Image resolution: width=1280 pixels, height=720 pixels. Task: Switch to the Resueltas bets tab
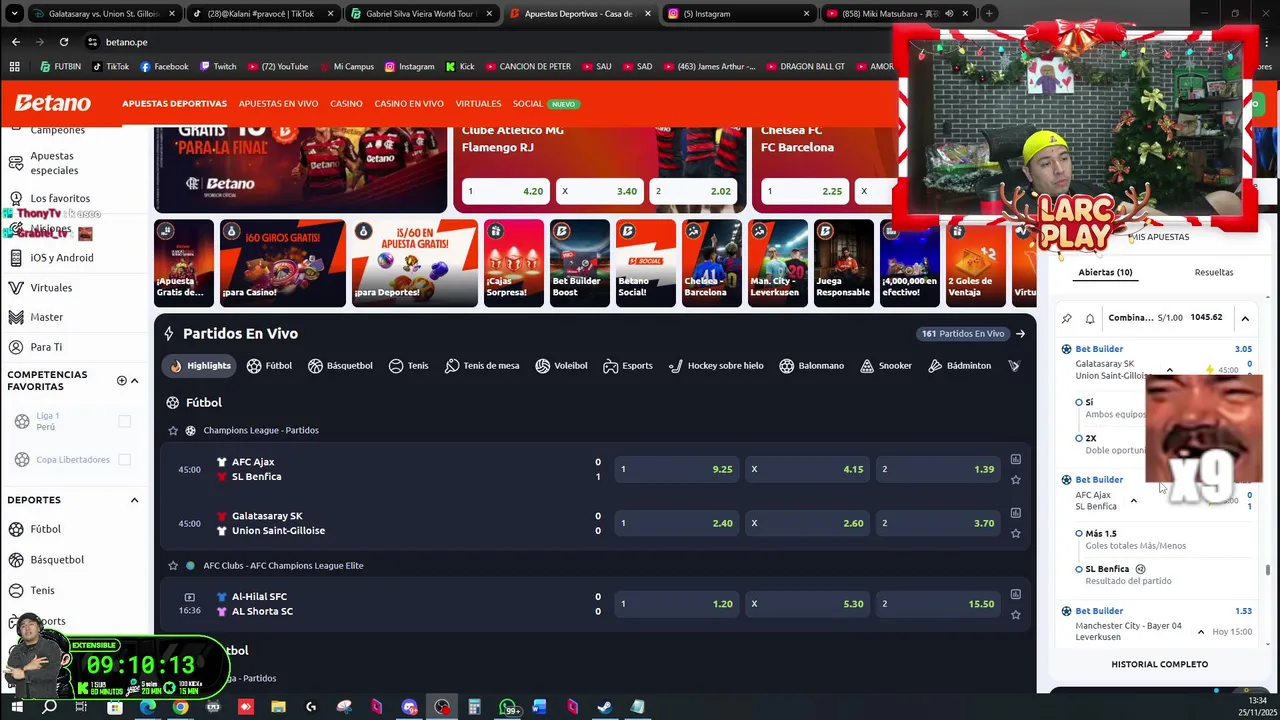tap(1214, 272)
